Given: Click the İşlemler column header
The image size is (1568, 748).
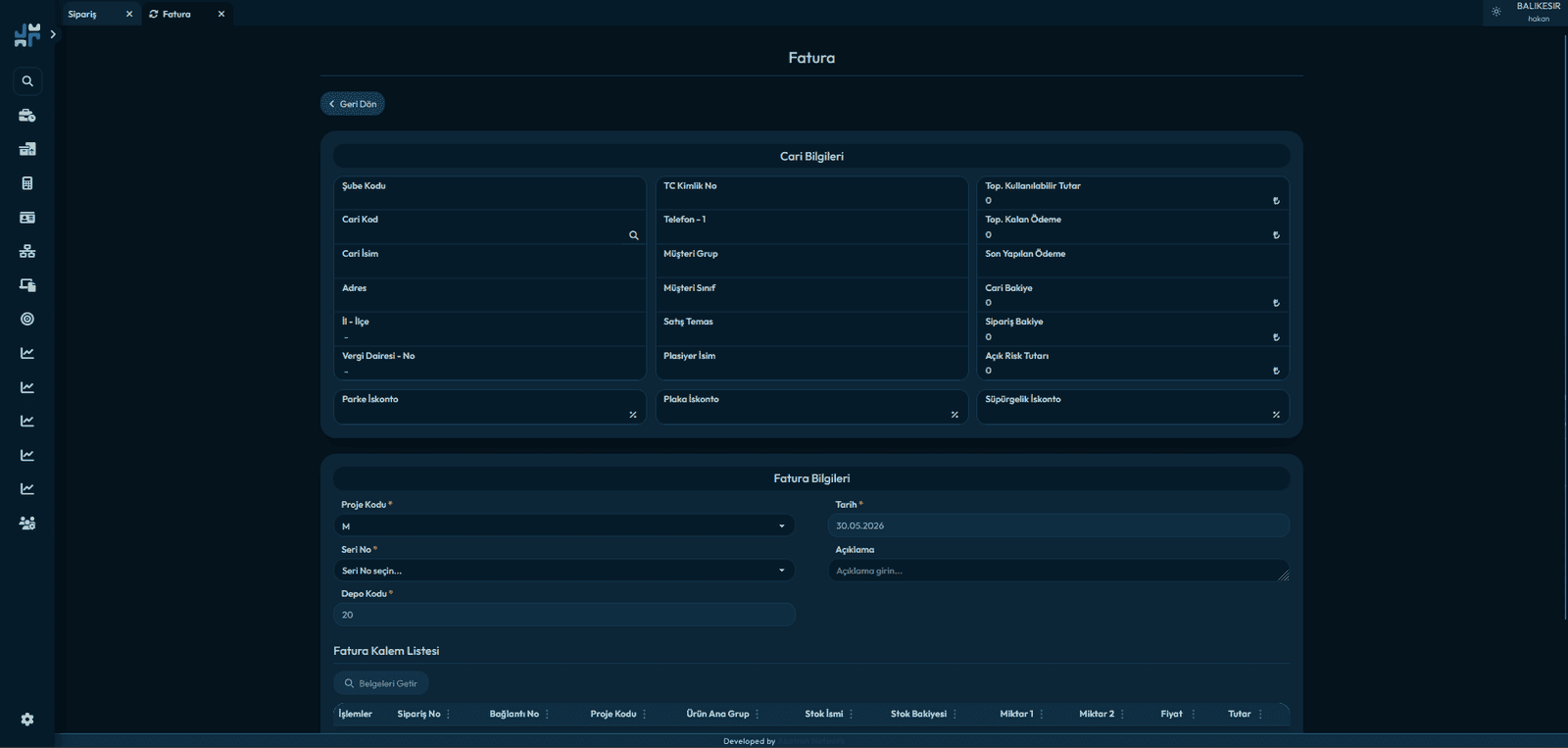Looking at the screenshot, I should pyautogui.click(x=356, y=714).
